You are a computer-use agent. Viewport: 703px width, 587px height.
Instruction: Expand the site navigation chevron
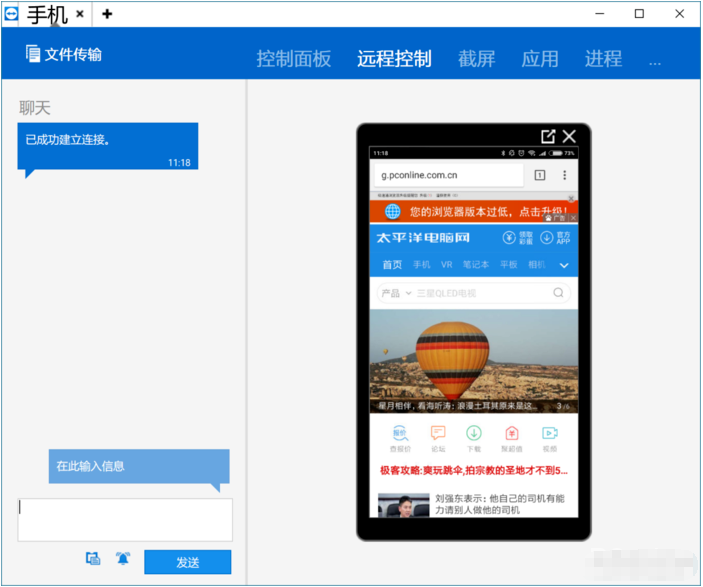[564, 265]
